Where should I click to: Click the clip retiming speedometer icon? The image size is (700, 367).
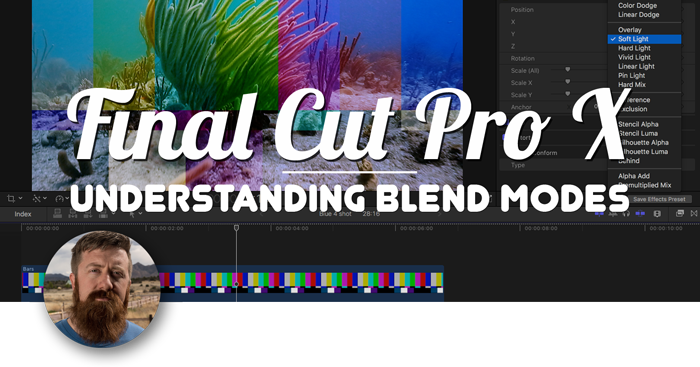(59, 198)
